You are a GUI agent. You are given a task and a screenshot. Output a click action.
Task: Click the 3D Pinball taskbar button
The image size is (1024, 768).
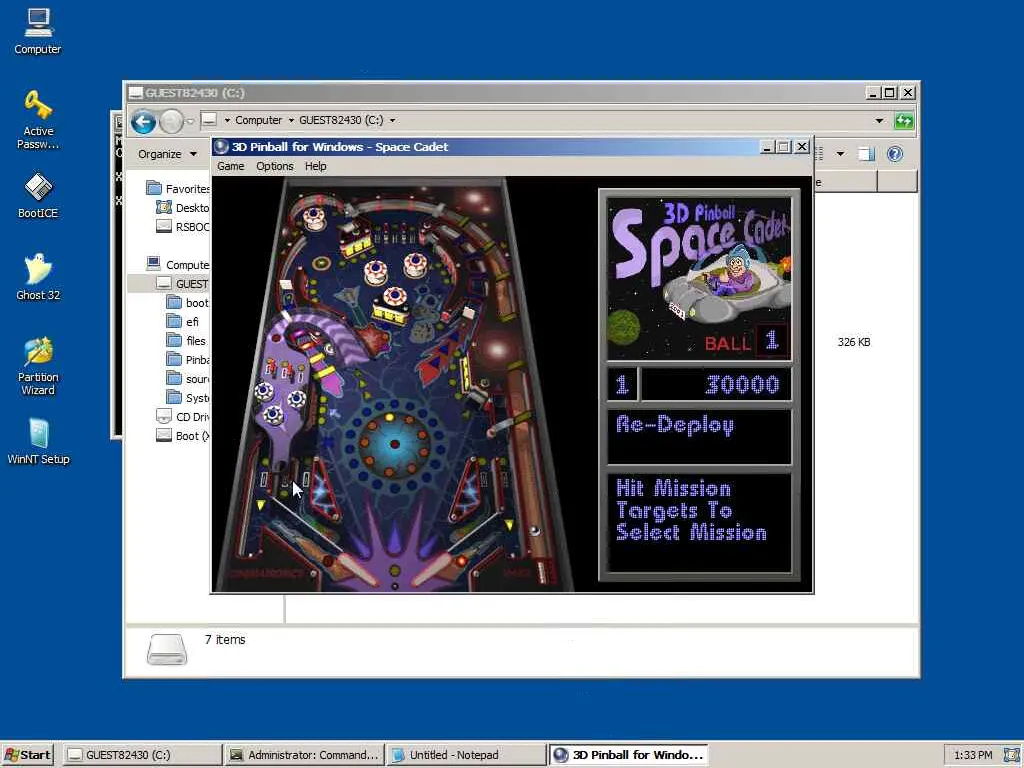[x=628, y=755]
